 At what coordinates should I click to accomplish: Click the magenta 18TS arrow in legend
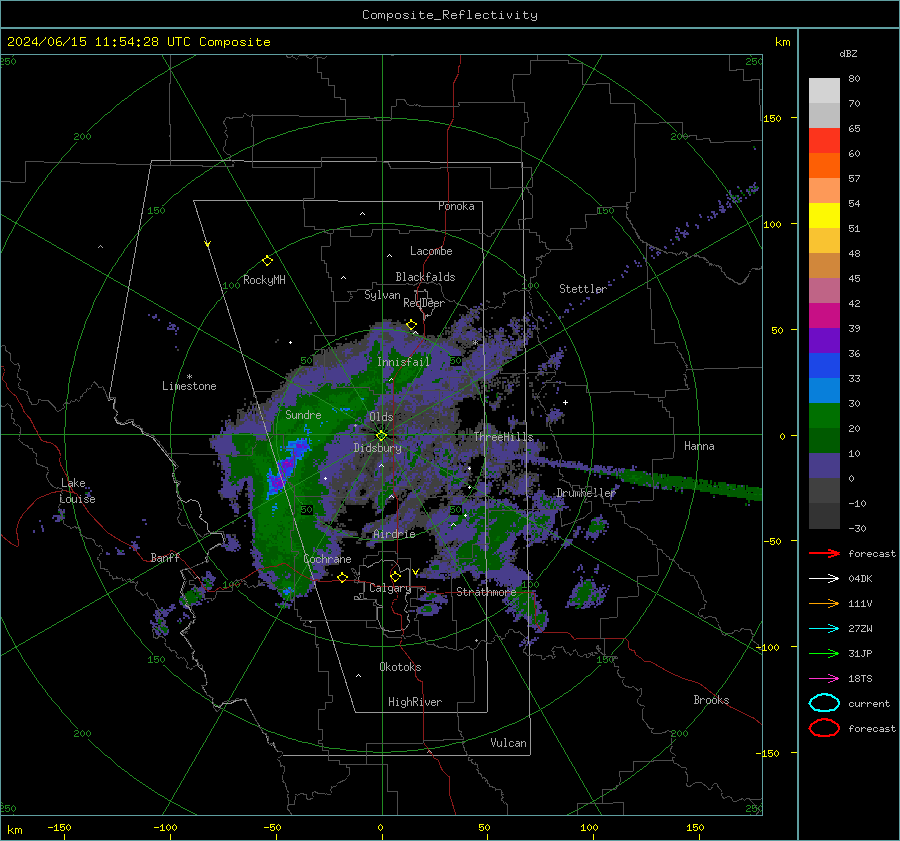click(x=824, y=679)
